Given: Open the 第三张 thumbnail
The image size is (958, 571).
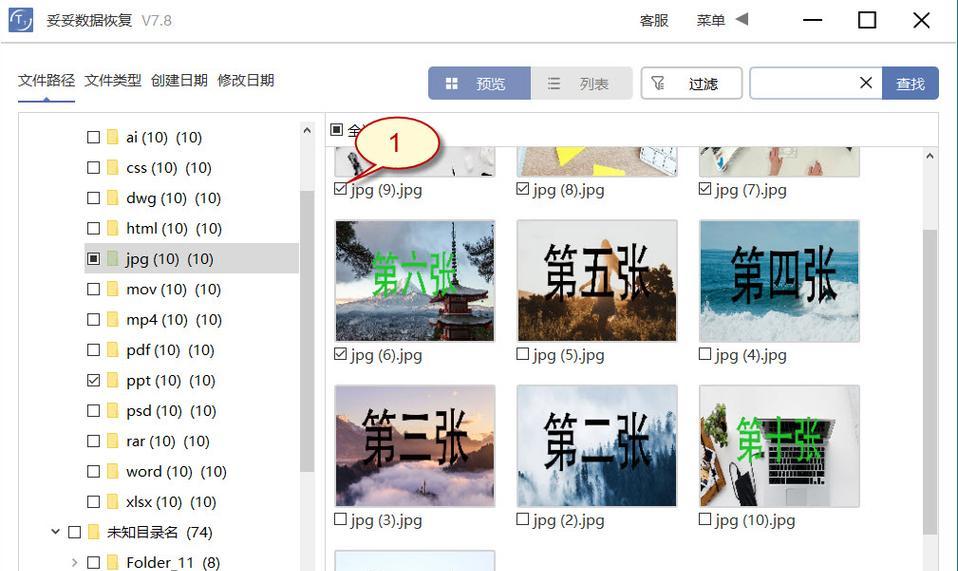Looking at the screenshot, I should (x=415, y=445).
